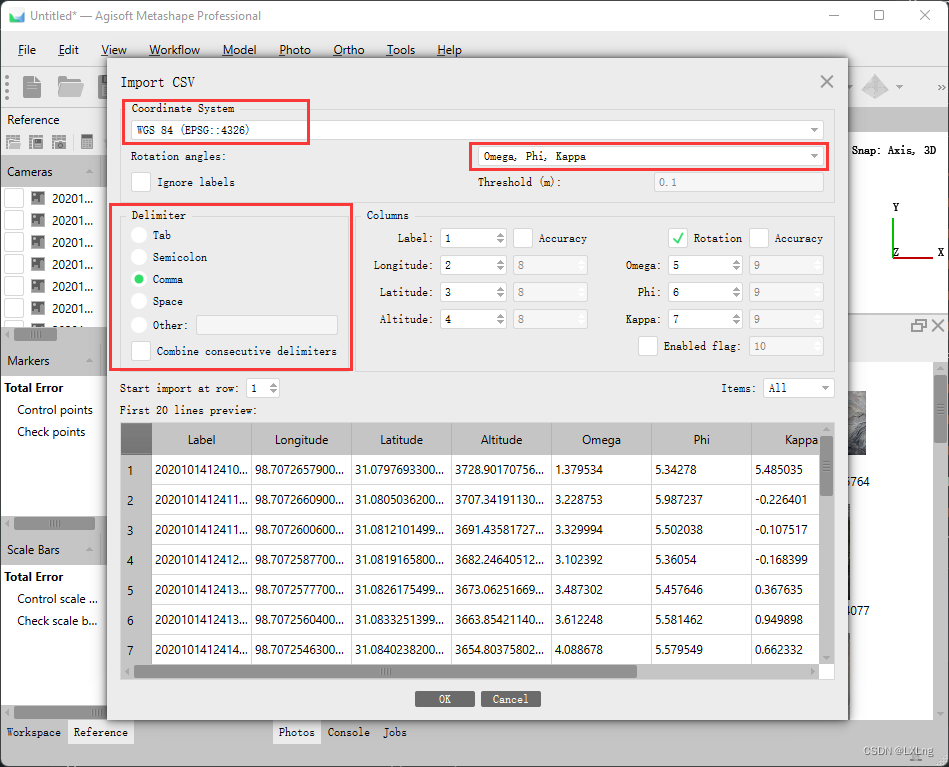Click the pyramid model view icon
The width and height of the screenshot is (949, 767).
pyautogui.click(x=875, y=86)
